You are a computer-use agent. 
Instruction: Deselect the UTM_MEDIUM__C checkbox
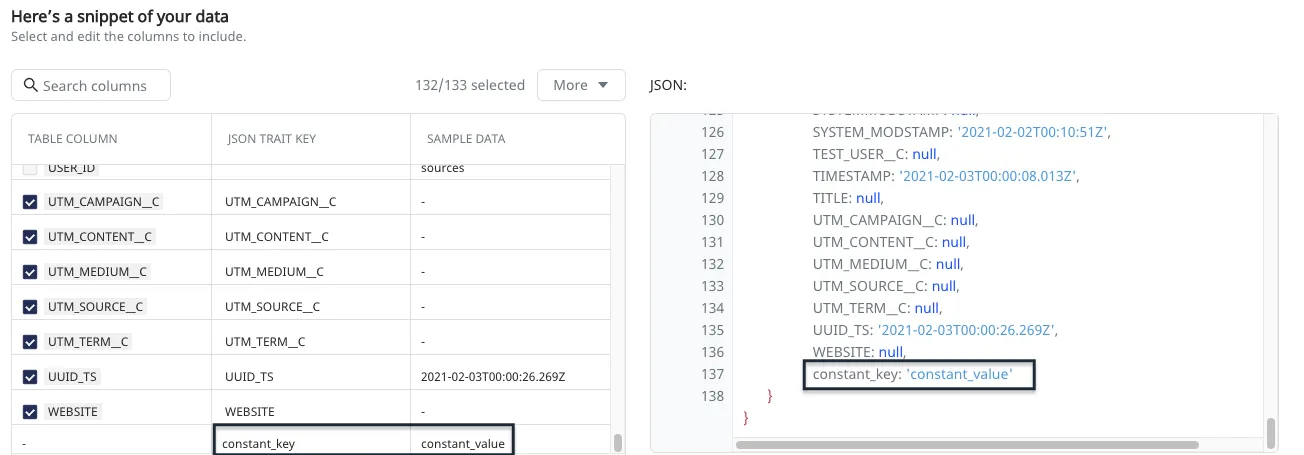tap(30, 272)
